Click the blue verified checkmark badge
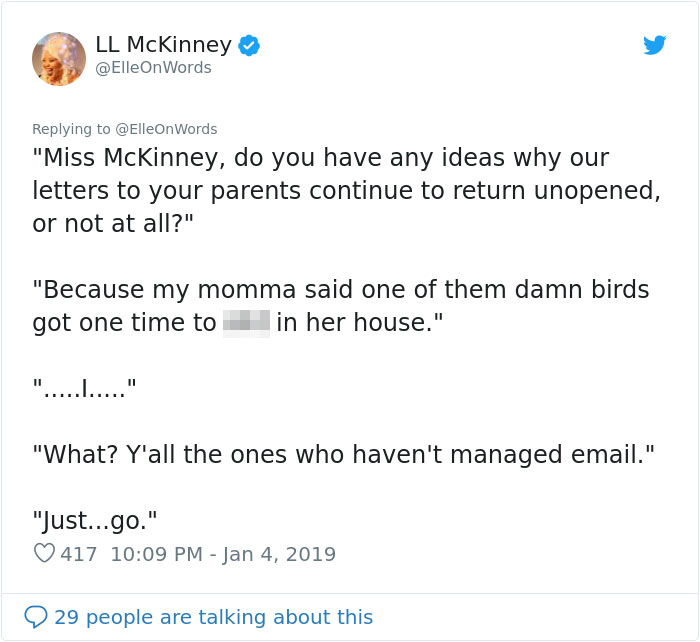This screenshot has height=642, width=700. [x=250, y=45]
